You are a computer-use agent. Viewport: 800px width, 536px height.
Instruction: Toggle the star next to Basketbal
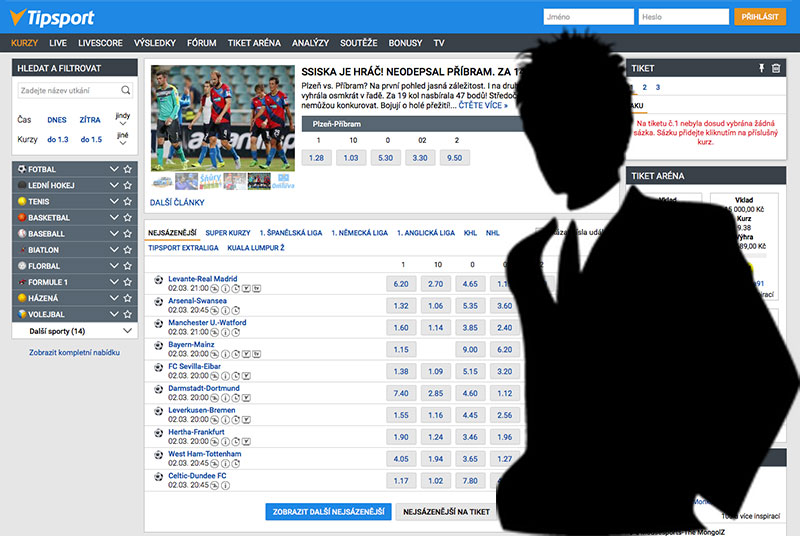pyautogui.click(x=127, y=218)
